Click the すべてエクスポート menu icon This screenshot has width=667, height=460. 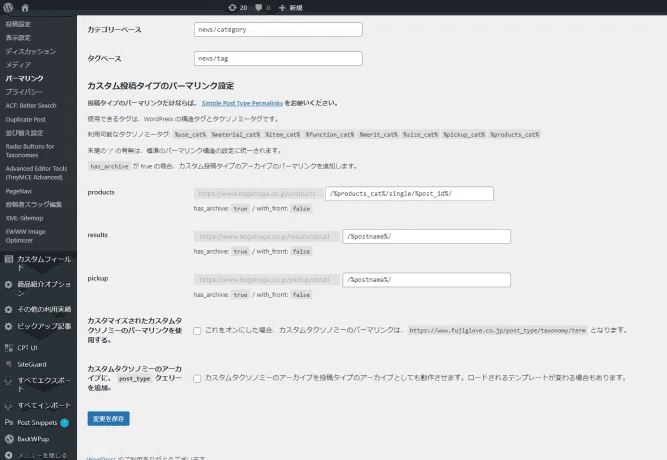point(9,380)
